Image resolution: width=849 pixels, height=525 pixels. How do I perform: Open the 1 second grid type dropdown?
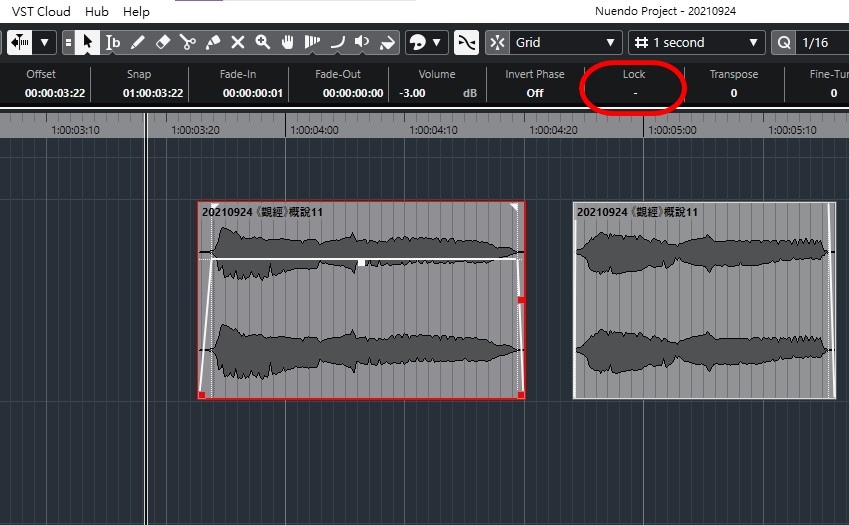click(x=696, y=42)
